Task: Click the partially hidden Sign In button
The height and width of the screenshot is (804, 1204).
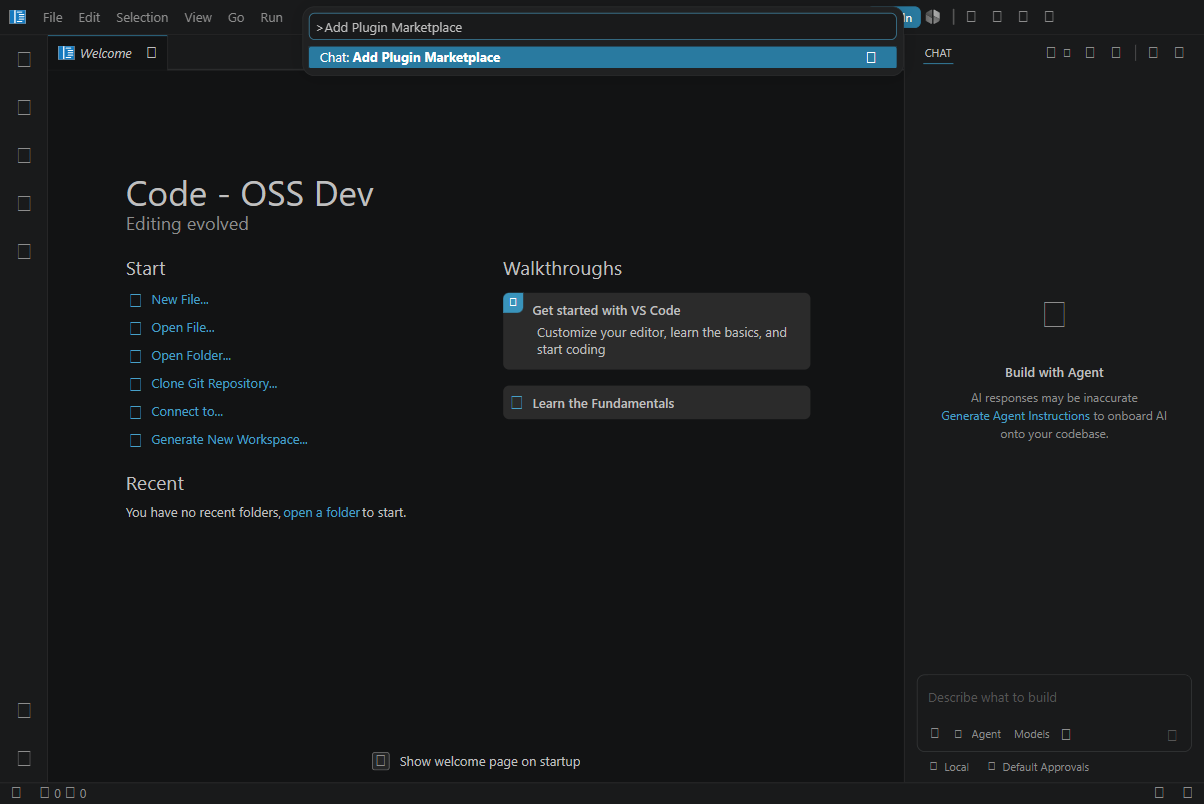Action: tap(910, 17)
